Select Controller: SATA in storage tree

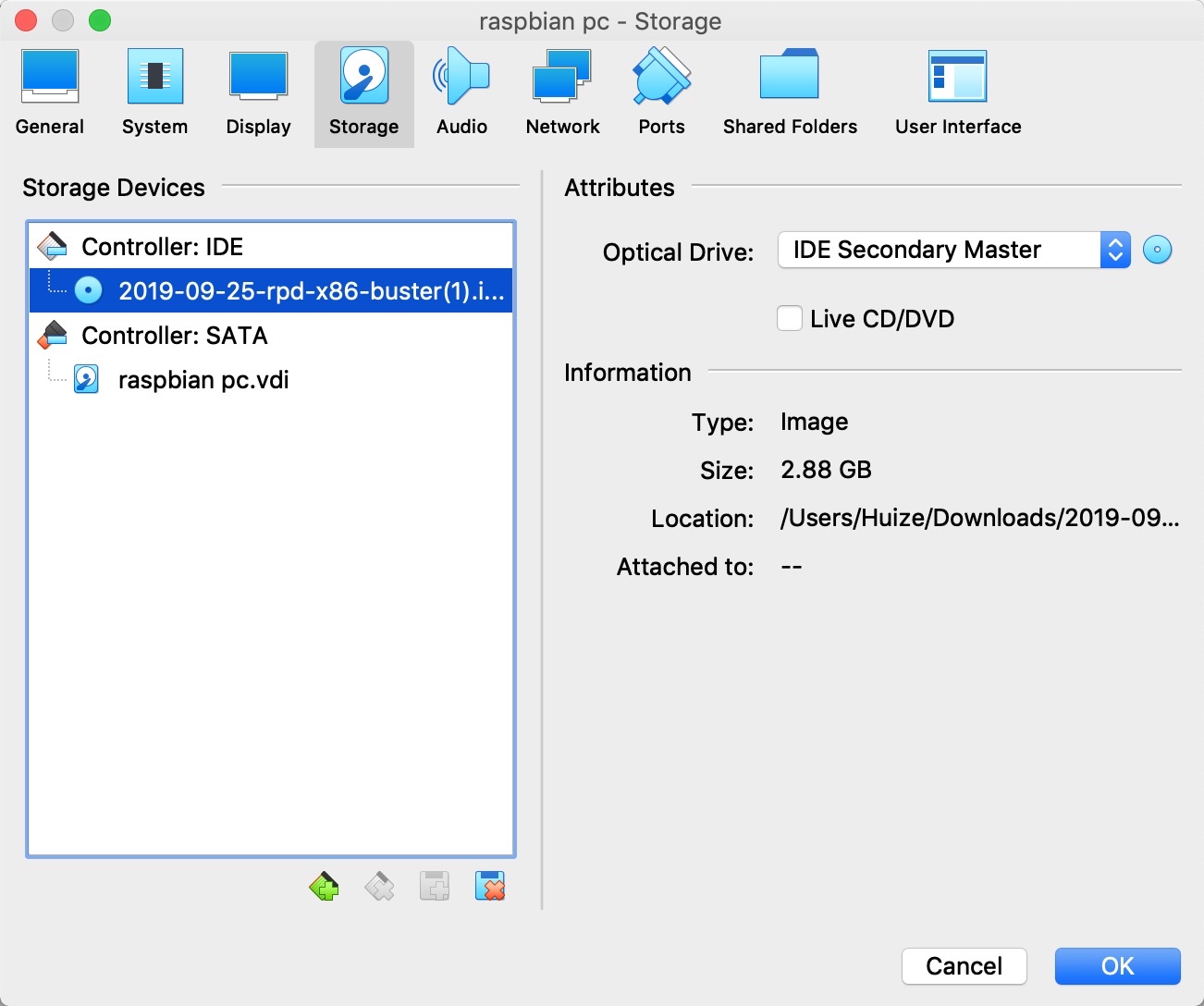(x=271, y=335)
